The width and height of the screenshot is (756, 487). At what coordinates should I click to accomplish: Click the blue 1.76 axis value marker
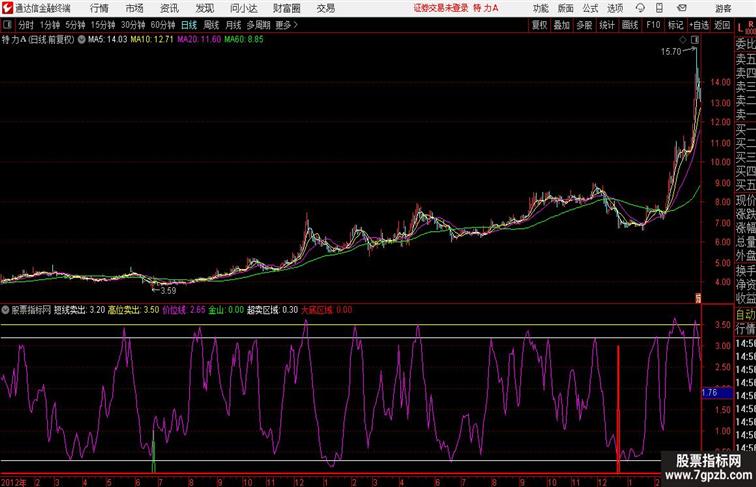click(717, 393)
